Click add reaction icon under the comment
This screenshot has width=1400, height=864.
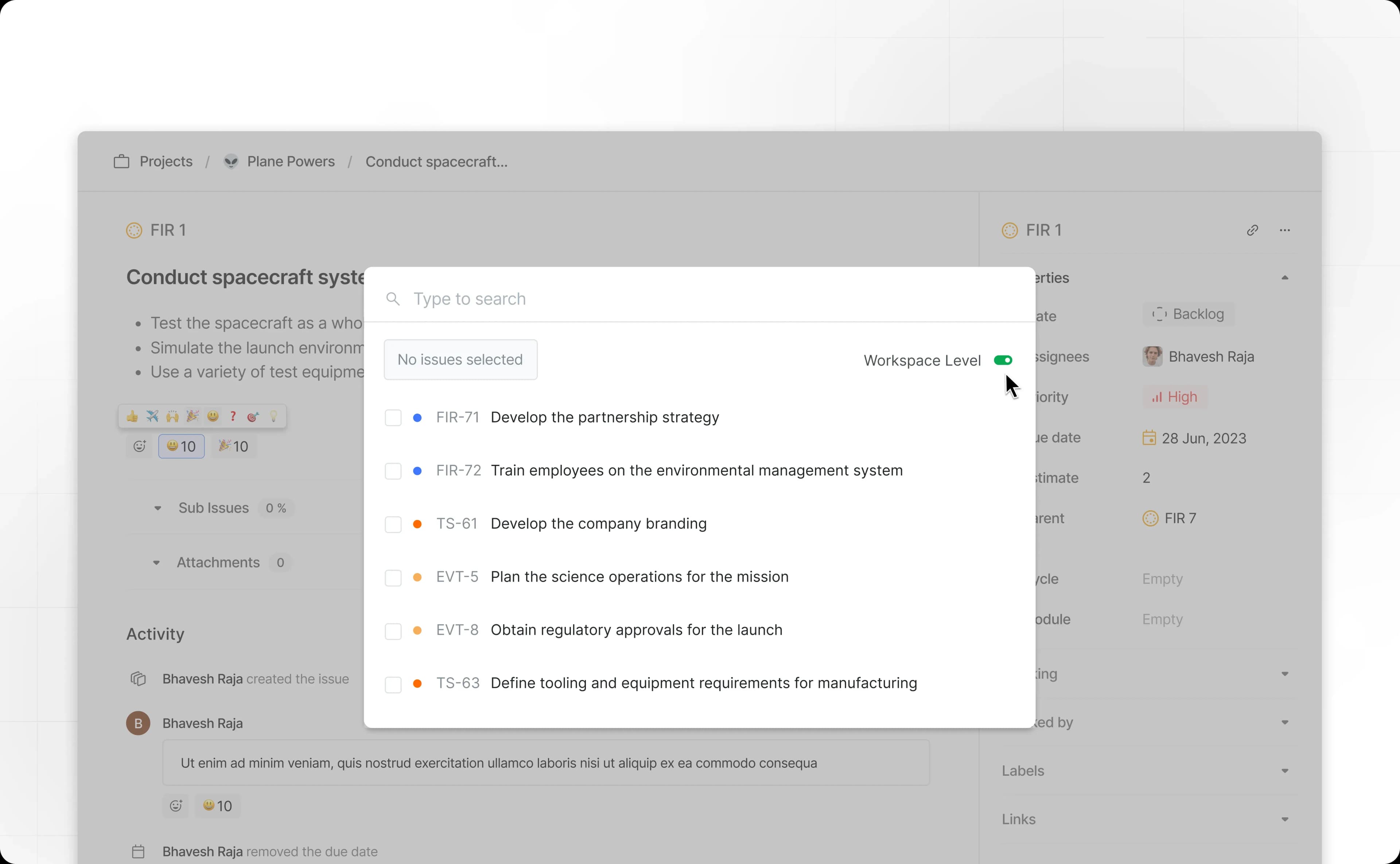pyautogui.click(x=175, y=806)
